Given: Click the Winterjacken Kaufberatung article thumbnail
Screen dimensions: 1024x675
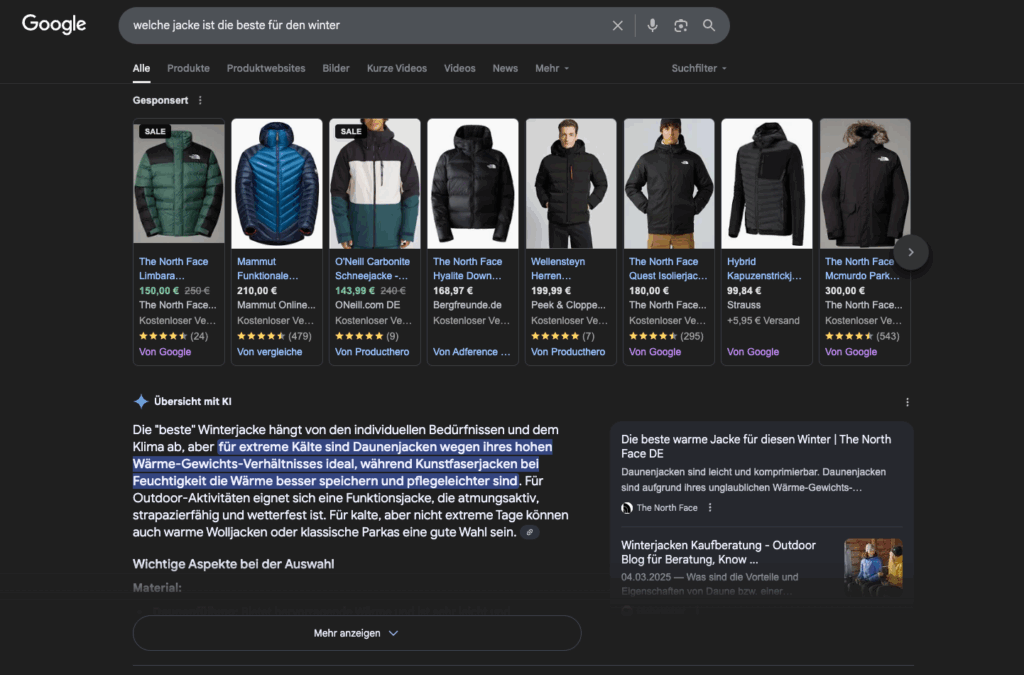Looking at the screenshot, I should (x=873, y=567).
